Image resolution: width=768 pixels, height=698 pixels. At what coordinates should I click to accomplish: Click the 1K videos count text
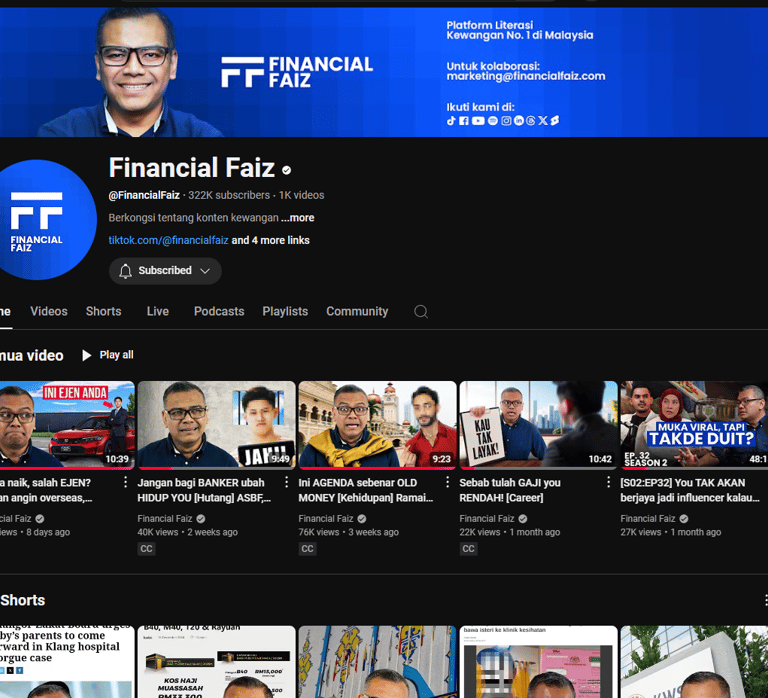coord(302,195)
